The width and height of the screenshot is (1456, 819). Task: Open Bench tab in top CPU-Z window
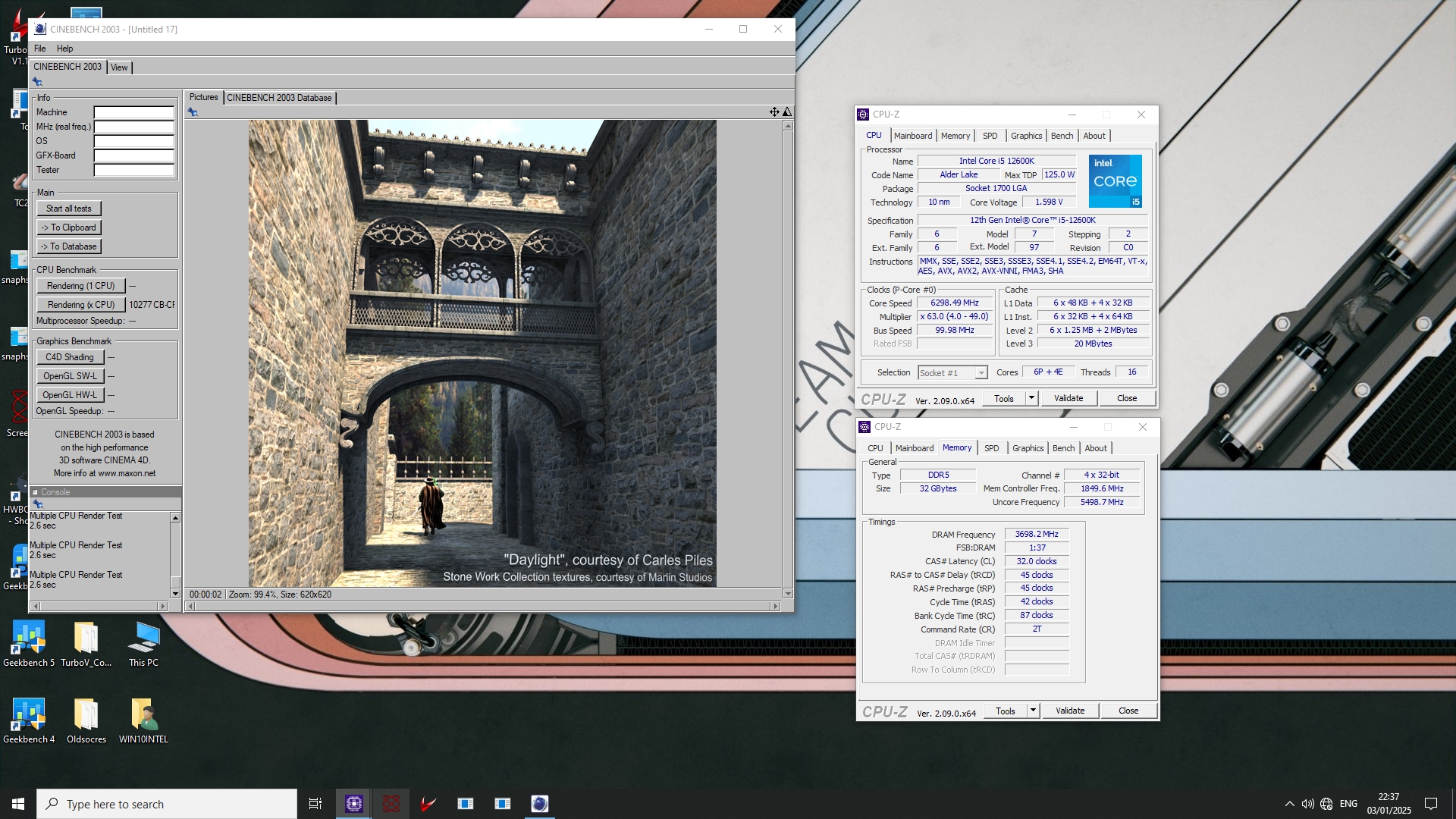coord(1062,136)
